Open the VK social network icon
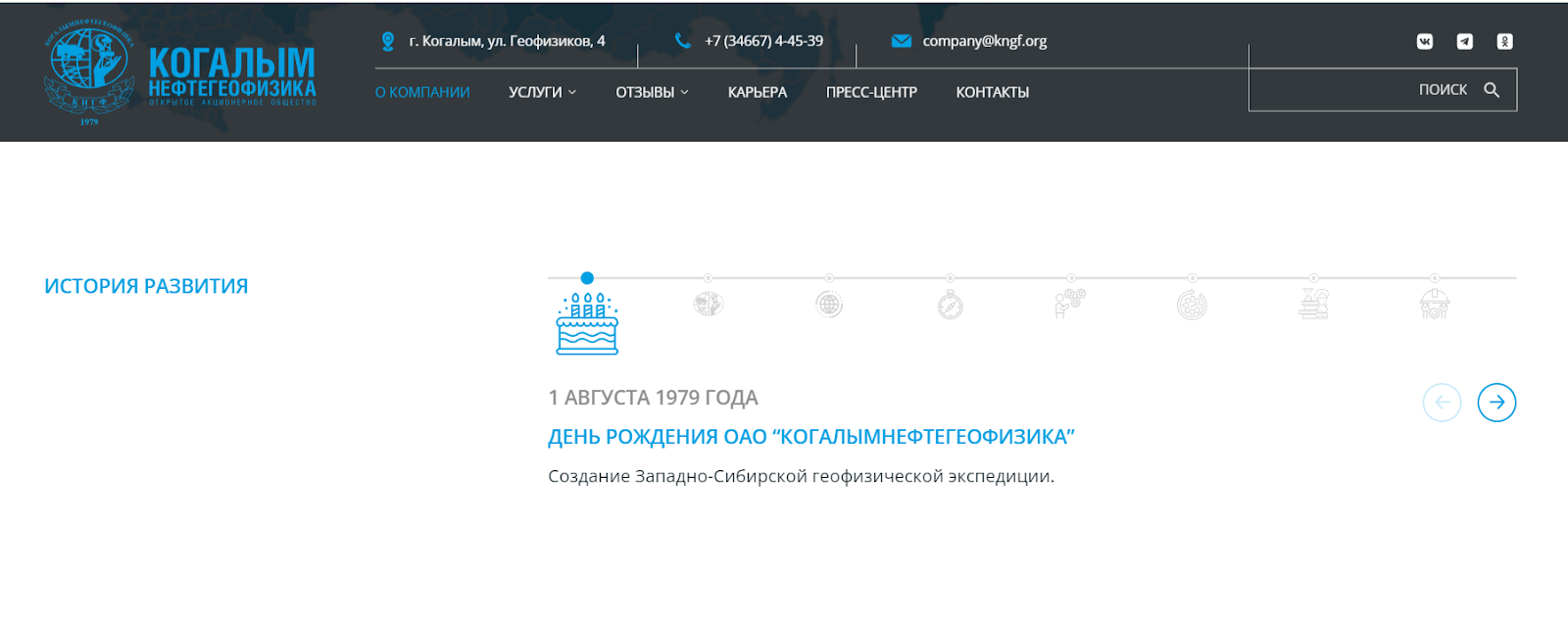1568x618 pixels. (1425, 41)
